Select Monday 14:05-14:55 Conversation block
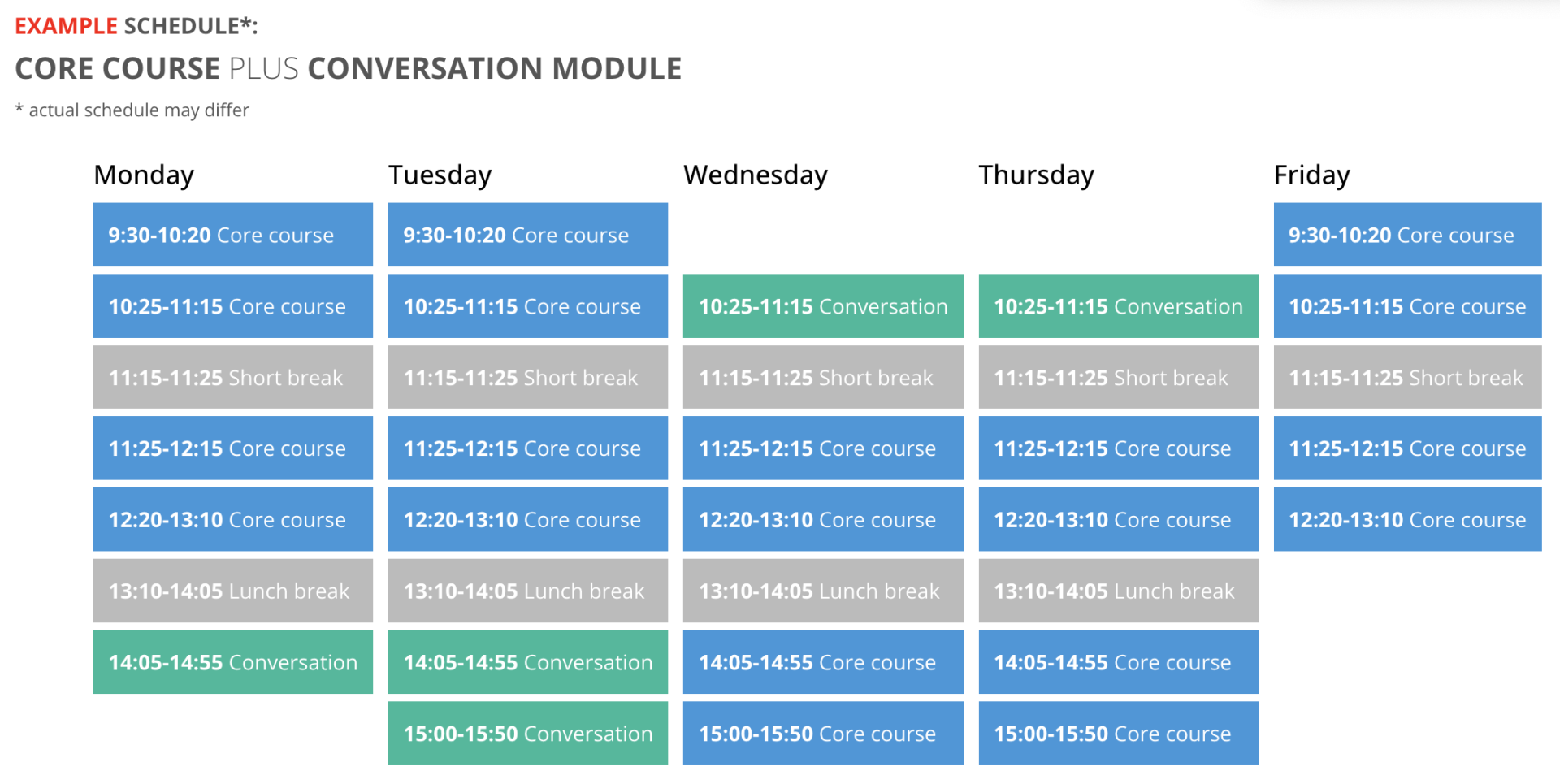The width and height of the screenshot is (1560, 784). click(232, 662)
